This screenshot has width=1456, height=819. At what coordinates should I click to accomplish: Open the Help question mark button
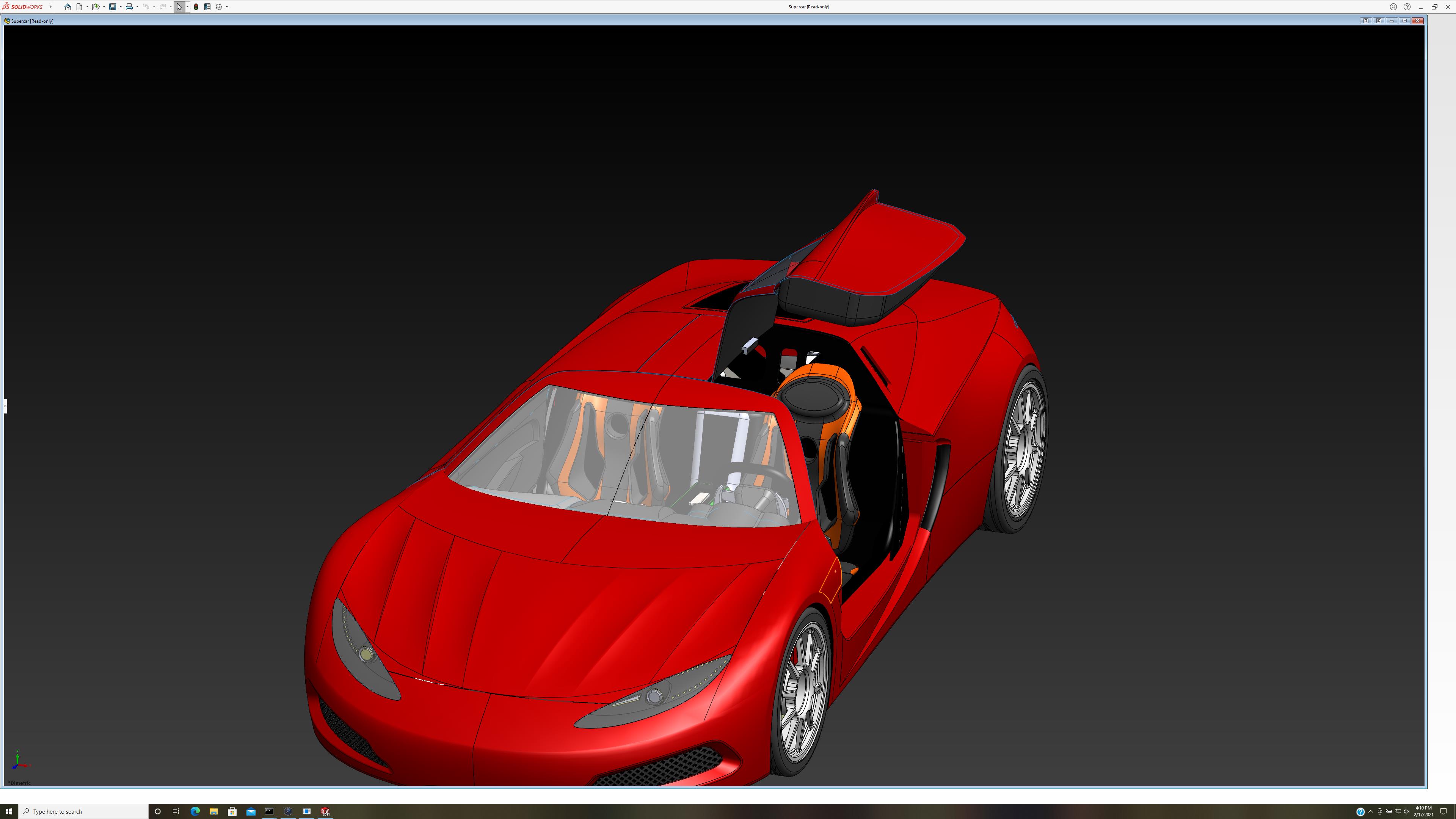[x=1407, y=7]
